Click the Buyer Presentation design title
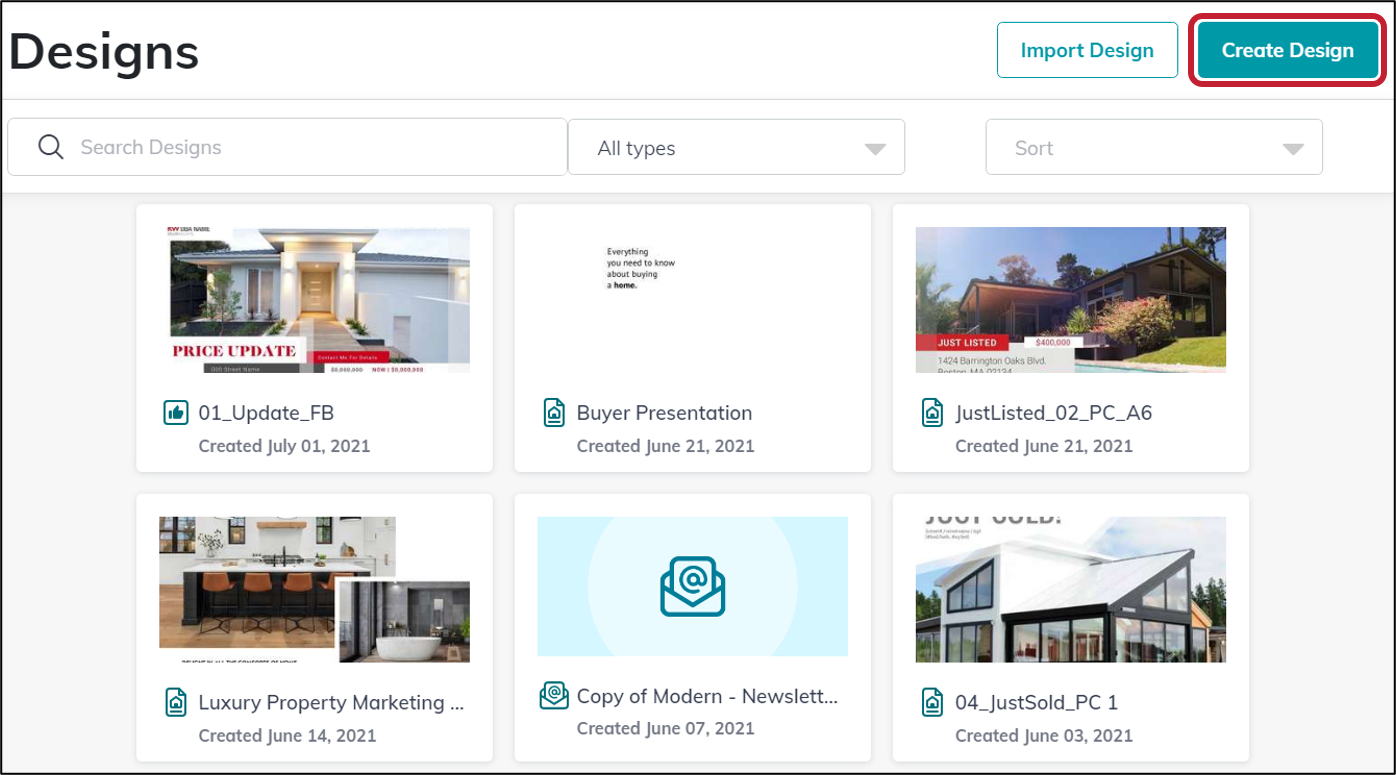This screenshot has width=1396, height=775. [664, 413]
